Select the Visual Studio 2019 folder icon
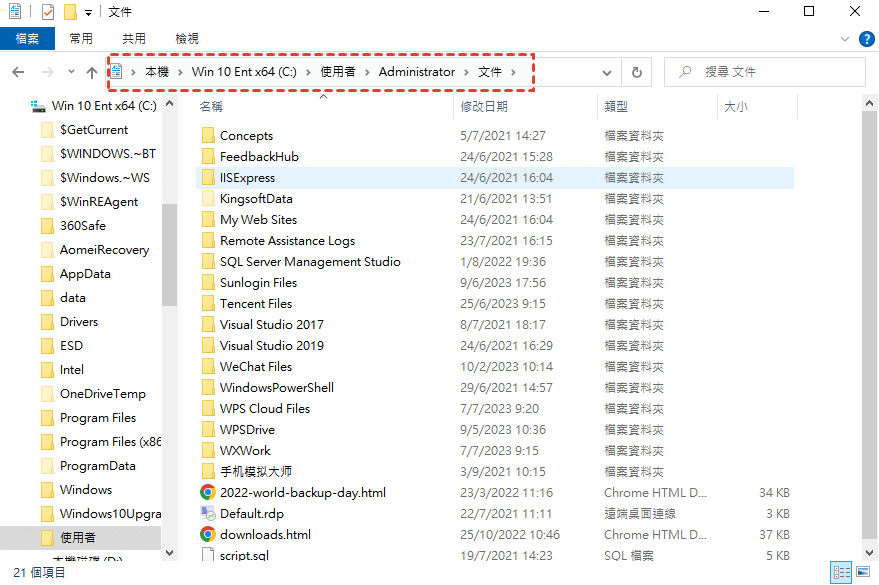The image size is (879, 585). (208, 346)
